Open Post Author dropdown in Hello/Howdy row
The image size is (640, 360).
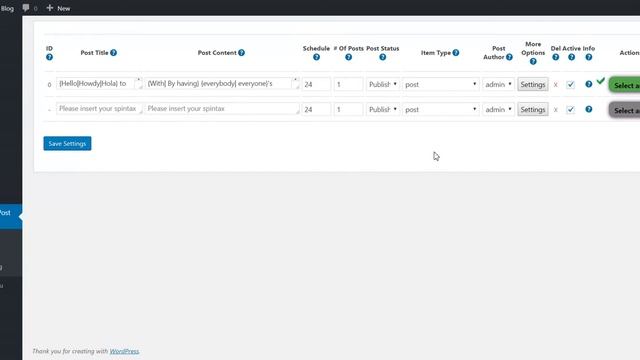click(x=498, y=84)
